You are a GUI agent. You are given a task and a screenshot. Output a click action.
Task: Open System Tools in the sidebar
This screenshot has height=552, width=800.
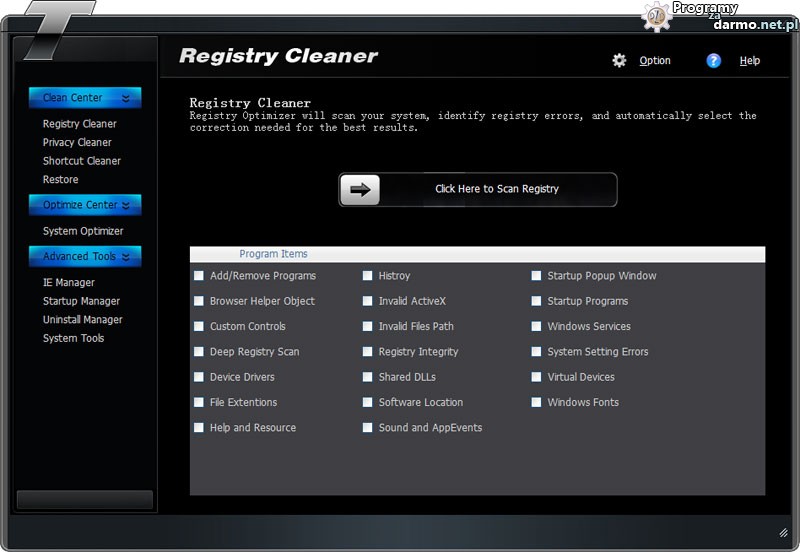(73, 338)
